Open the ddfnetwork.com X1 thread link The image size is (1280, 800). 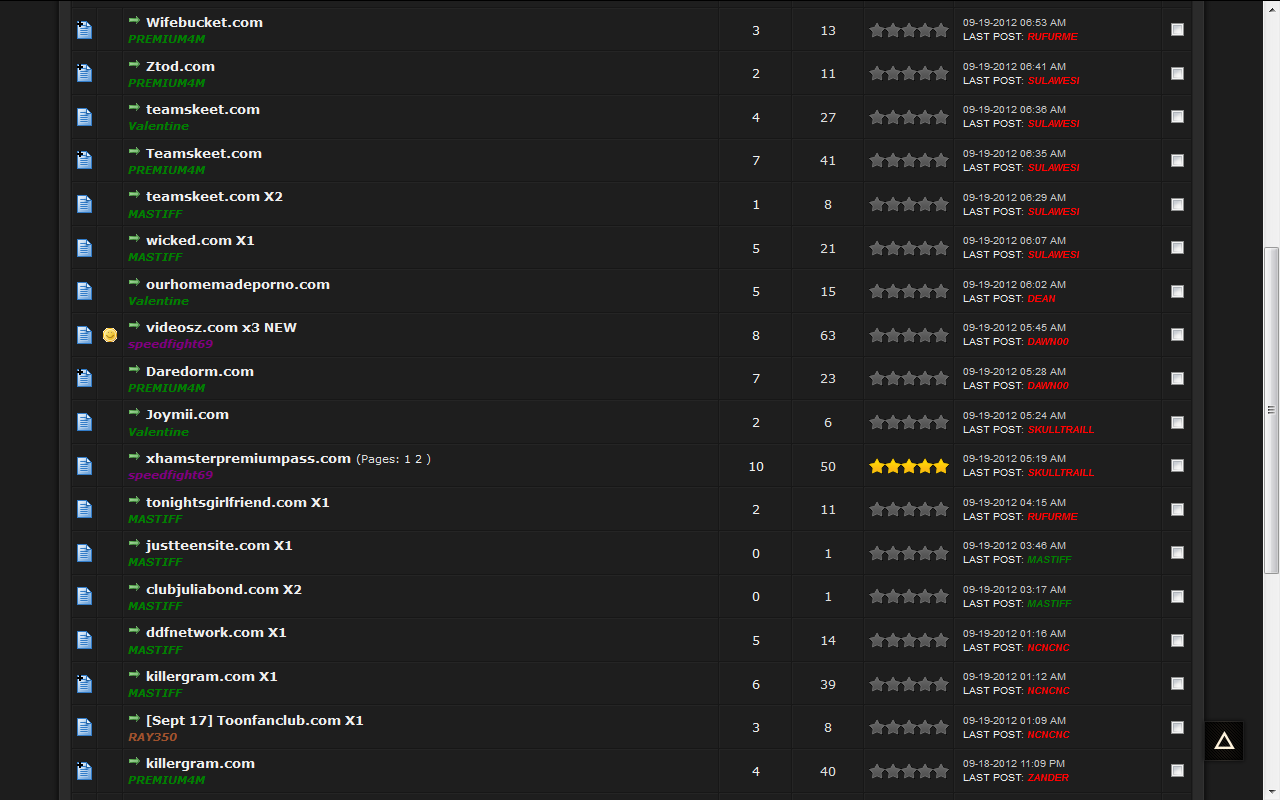216,633
